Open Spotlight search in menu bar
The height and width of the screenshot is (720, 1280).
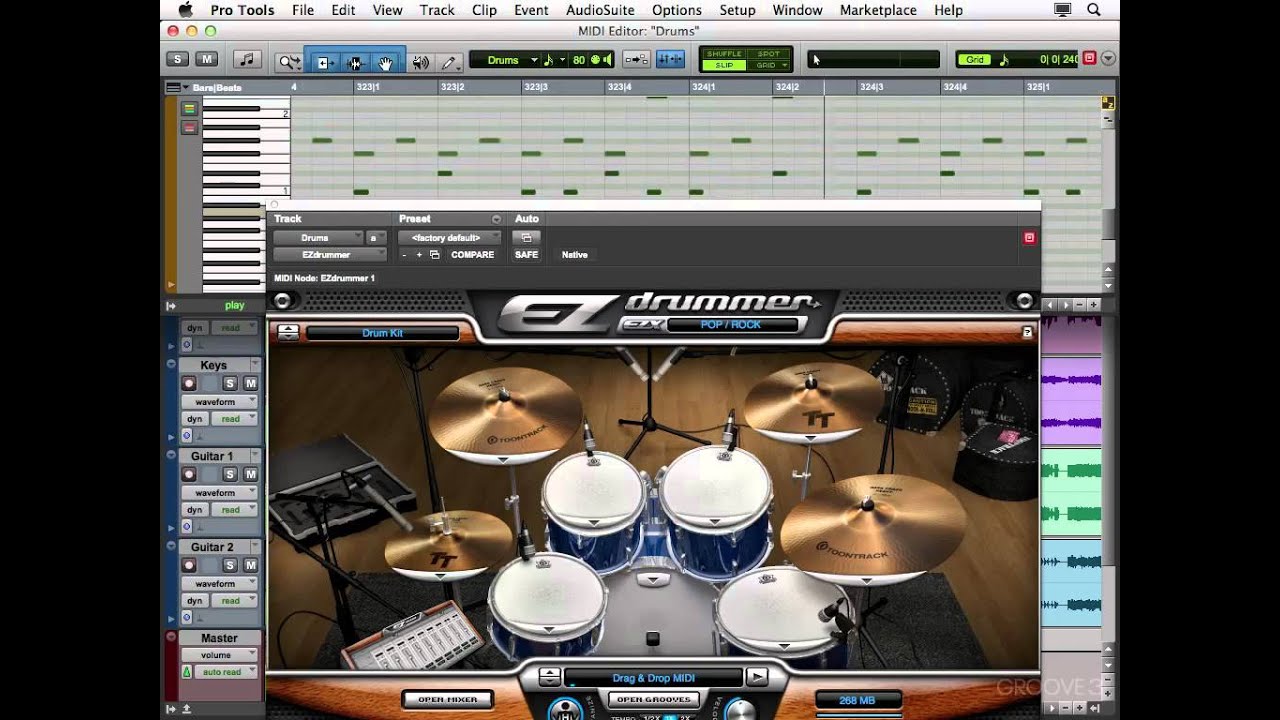click(x=1094, y=10)
